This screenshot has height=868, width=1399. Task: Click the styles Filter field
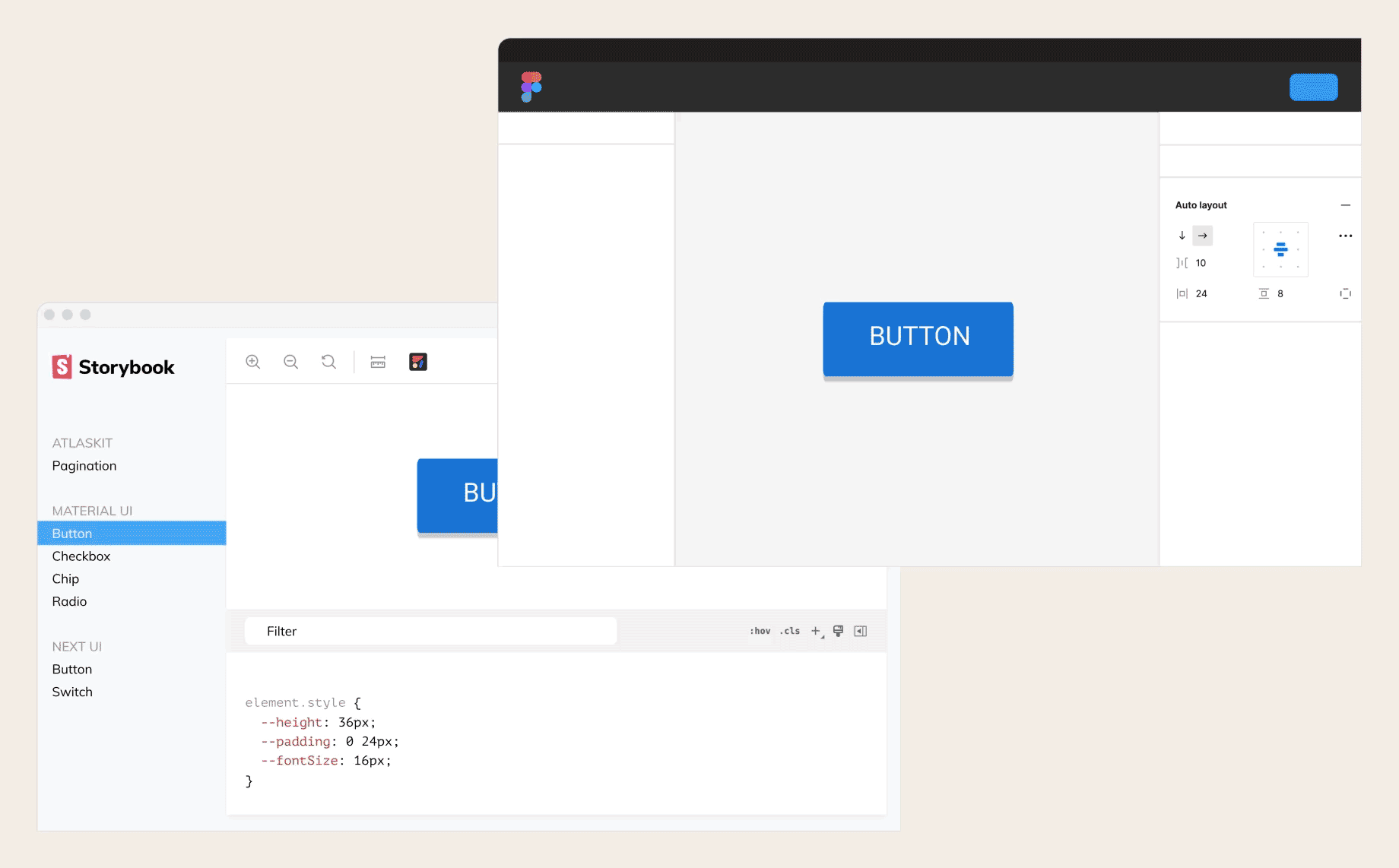(430, 631)
